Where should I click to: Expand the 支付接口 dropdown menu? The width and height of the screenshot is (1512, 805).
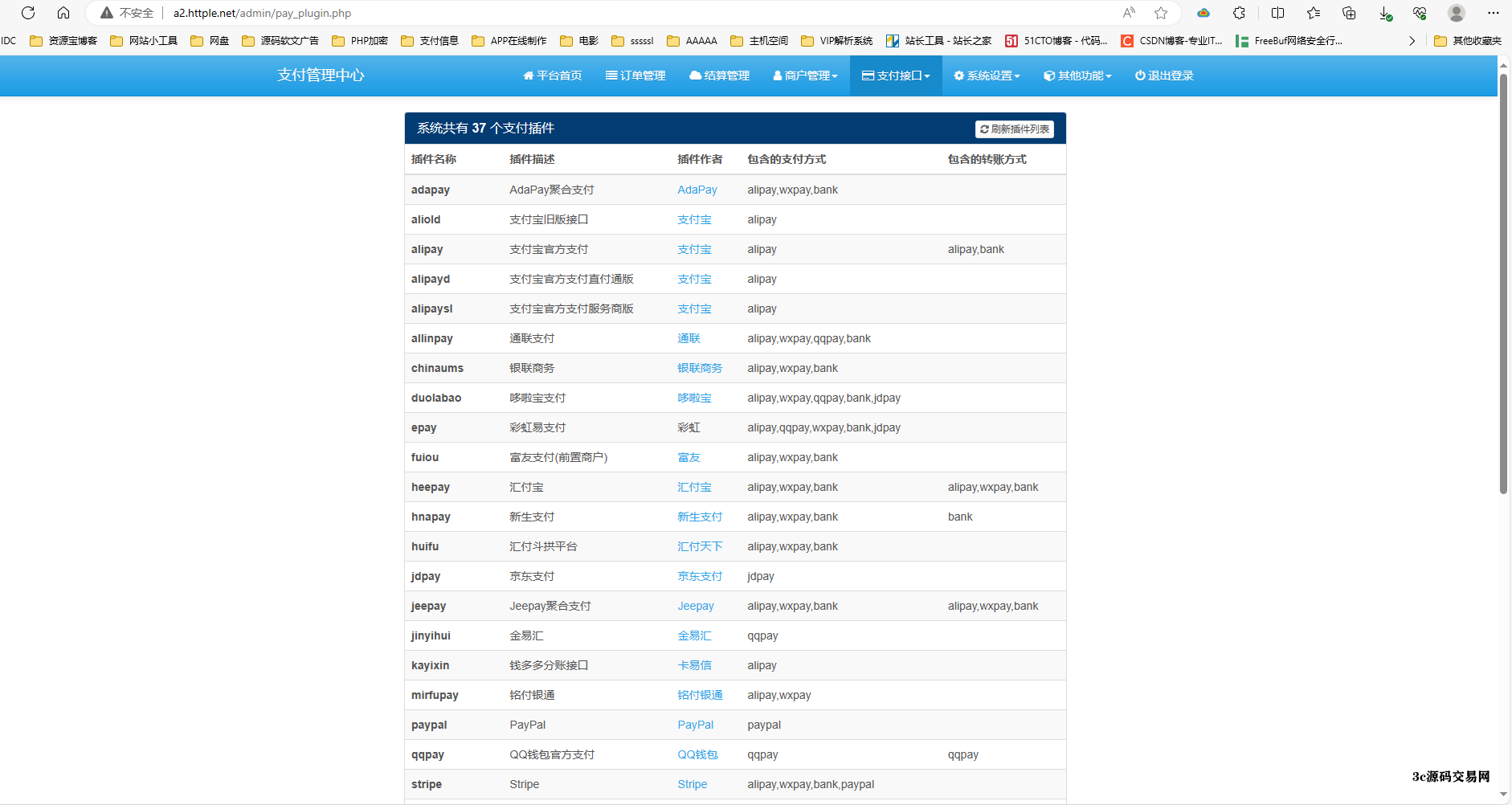click(x=896, y=76)
